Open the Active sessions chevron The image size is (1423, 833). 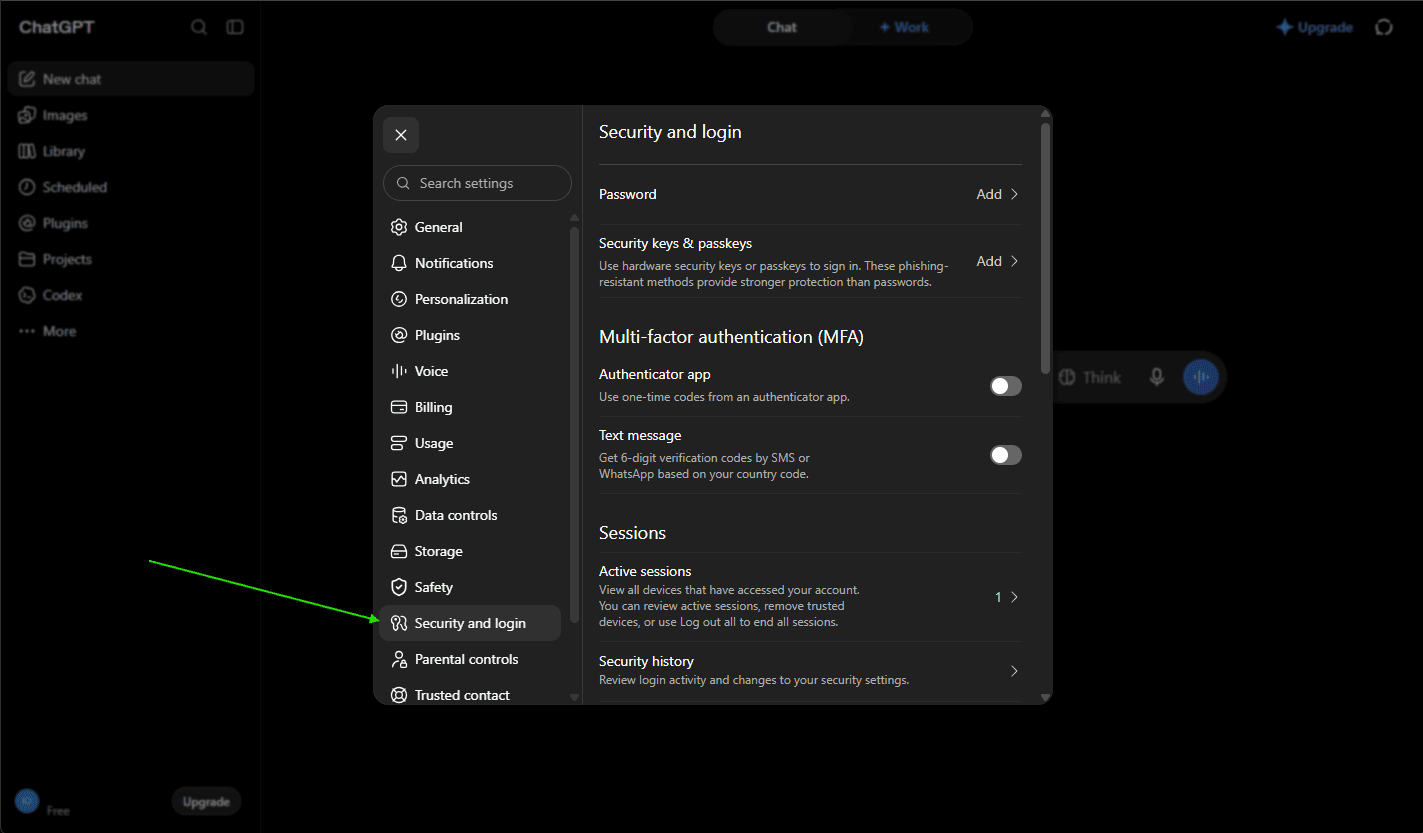1014,597
